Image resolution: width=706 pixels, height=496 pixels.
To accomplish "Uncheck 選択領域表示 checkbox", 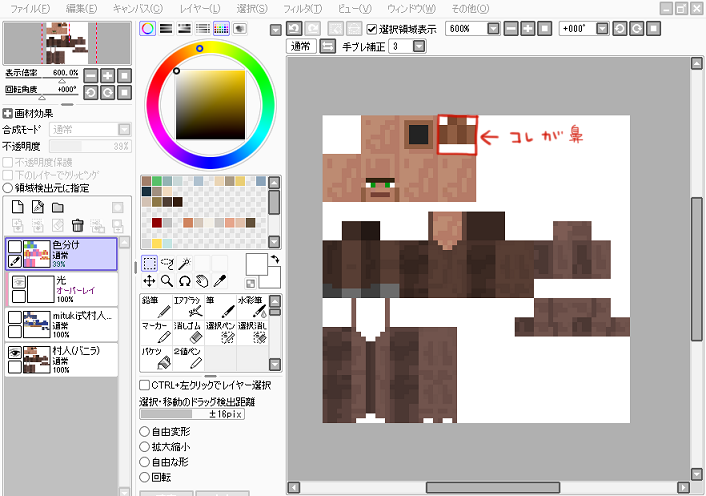I will pos(371,29).
